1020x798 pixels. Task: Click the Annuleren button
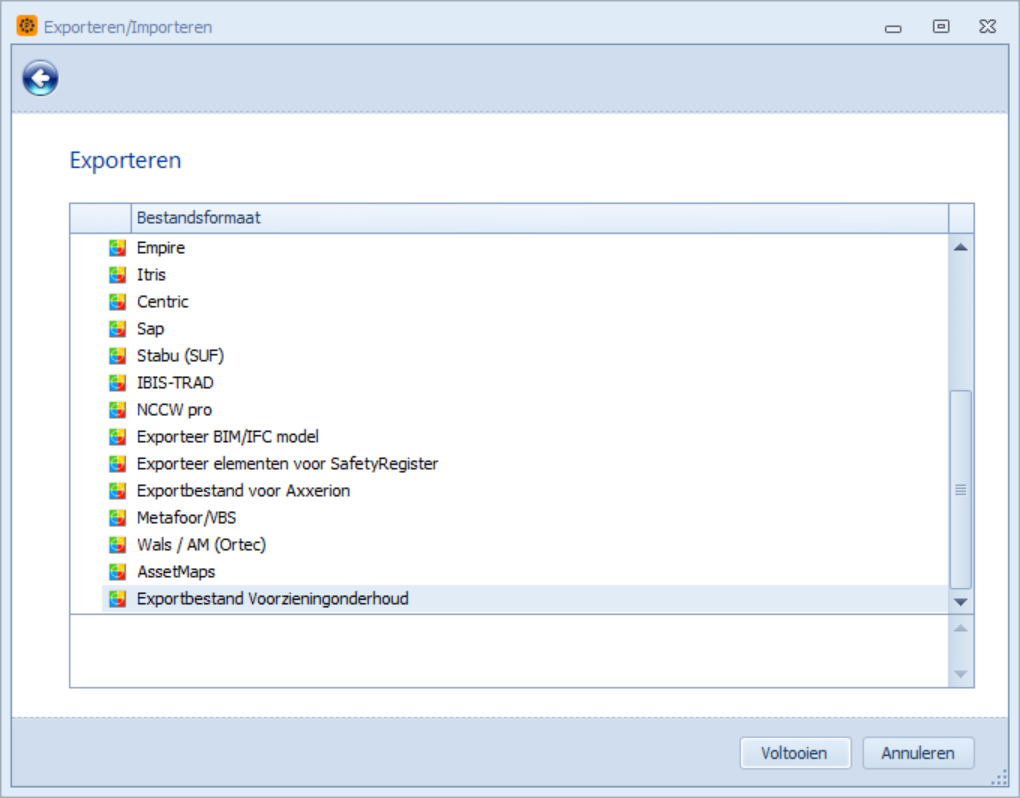tap(918, 753)
